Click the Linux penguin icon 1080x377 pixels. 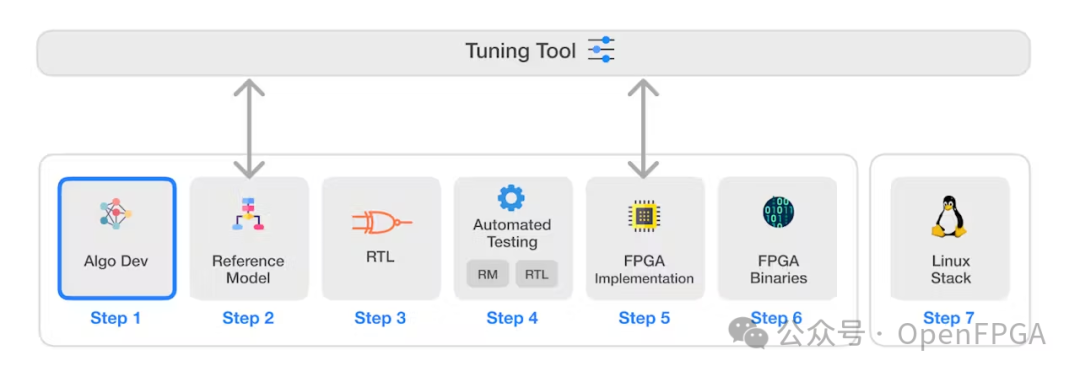point(951,216)
